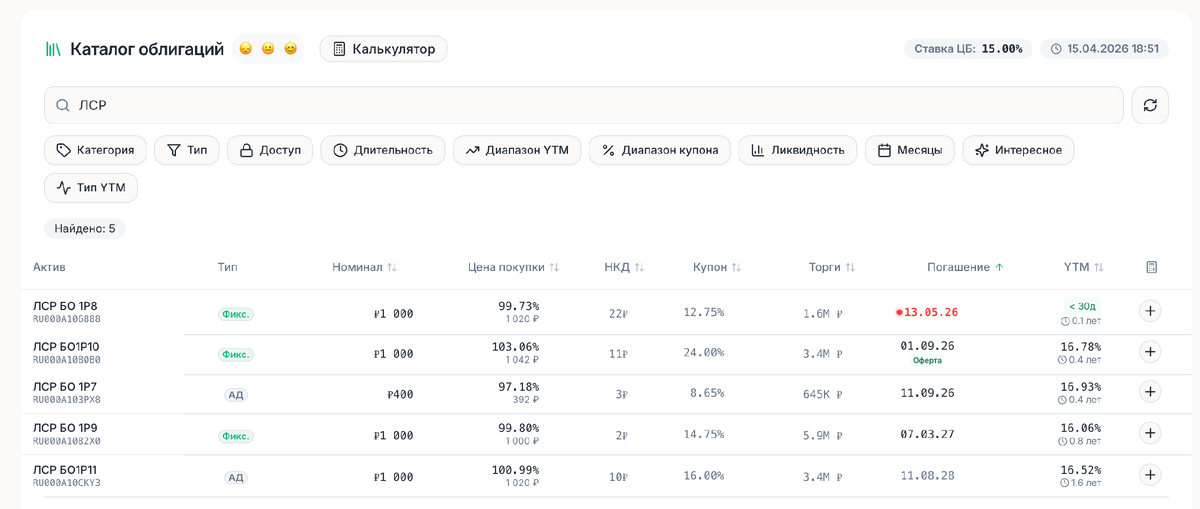Click the 645K ₽ trading volume
This screenshot has width=1200, height=509.
click(x=822, y=394)
